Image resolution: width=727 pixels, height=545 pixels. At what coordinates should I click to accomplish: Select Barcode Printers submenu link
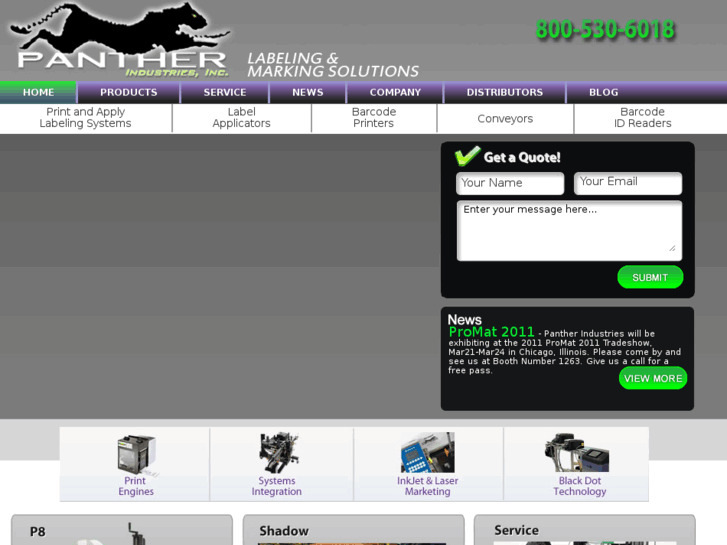pos(374,118)
